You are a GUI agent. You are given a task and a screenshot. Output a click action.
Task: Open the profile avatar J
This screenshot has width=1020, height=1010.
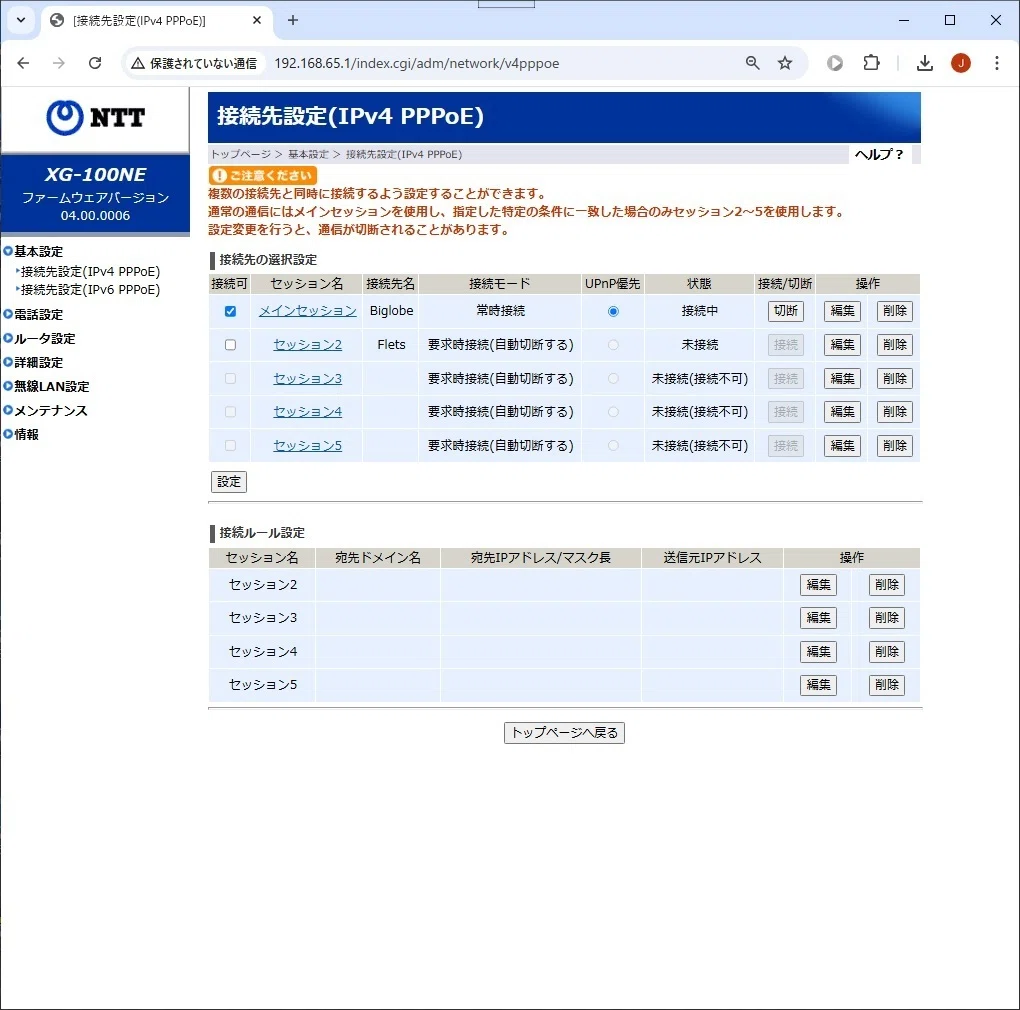point(961,63)
